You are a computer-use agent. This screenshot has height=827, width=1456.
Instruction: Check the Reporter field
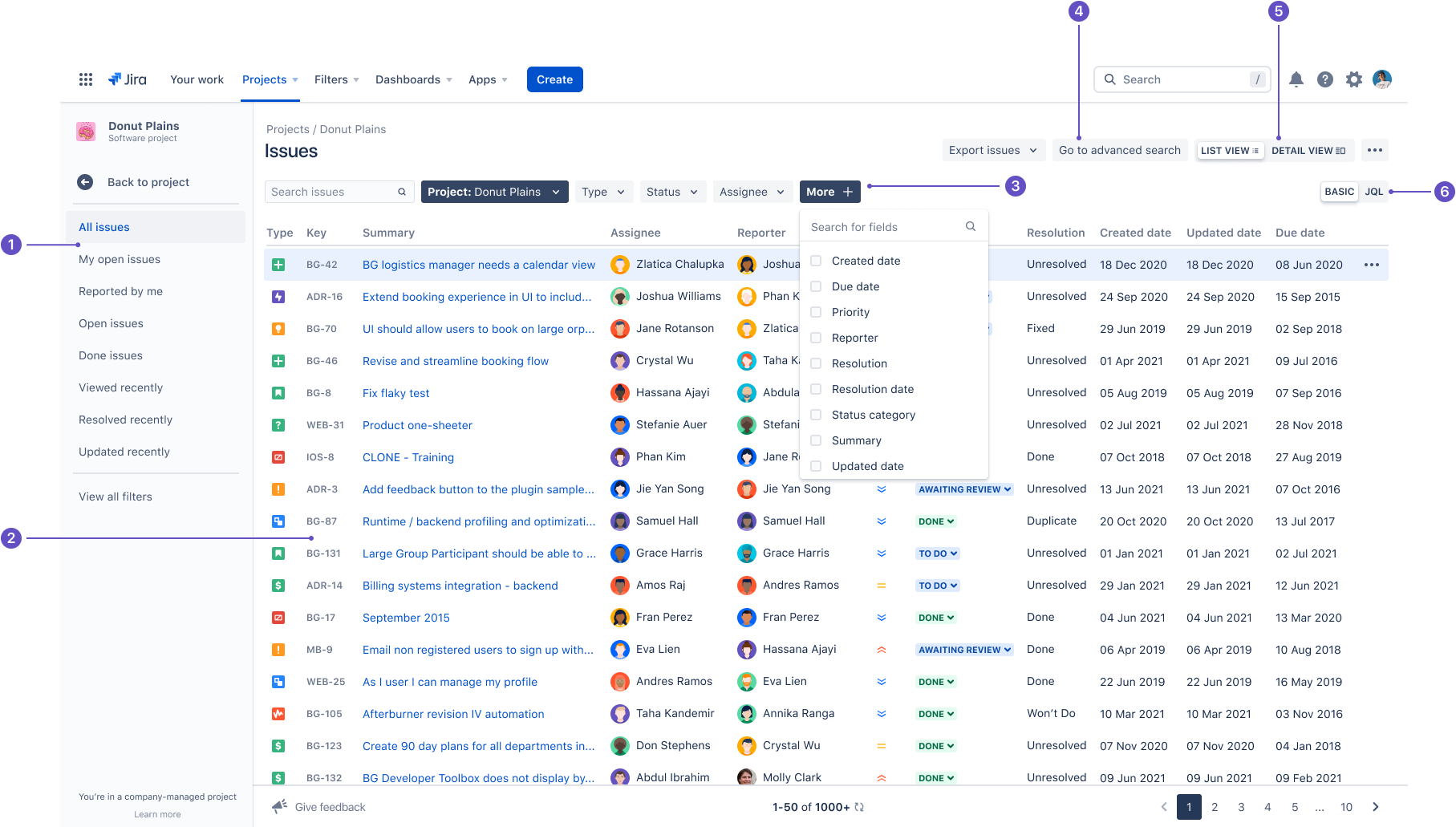coord(816,338)
